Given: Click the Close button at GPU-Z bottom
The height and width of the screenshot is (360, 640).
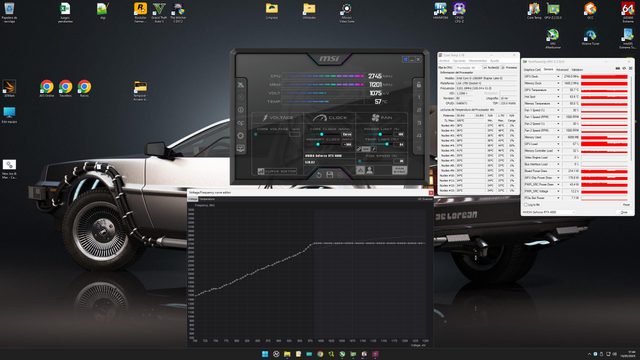Looking at the screenshot, I should [624, 212].
